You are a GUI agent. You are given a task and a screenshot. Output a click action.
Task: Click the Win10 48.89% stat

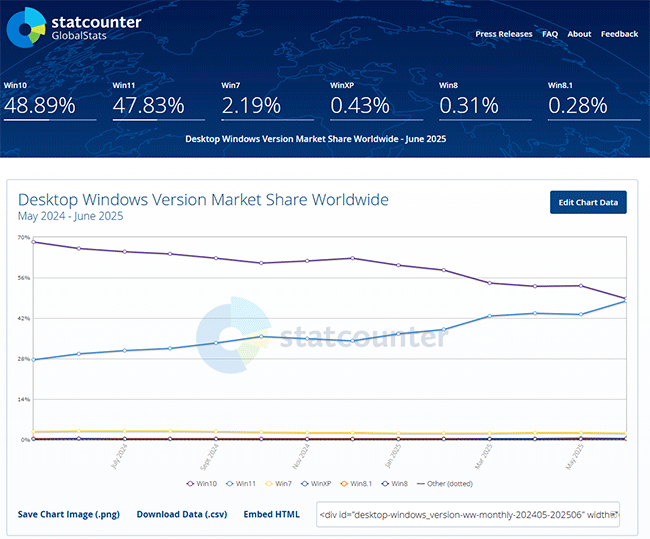click(50, 101)
